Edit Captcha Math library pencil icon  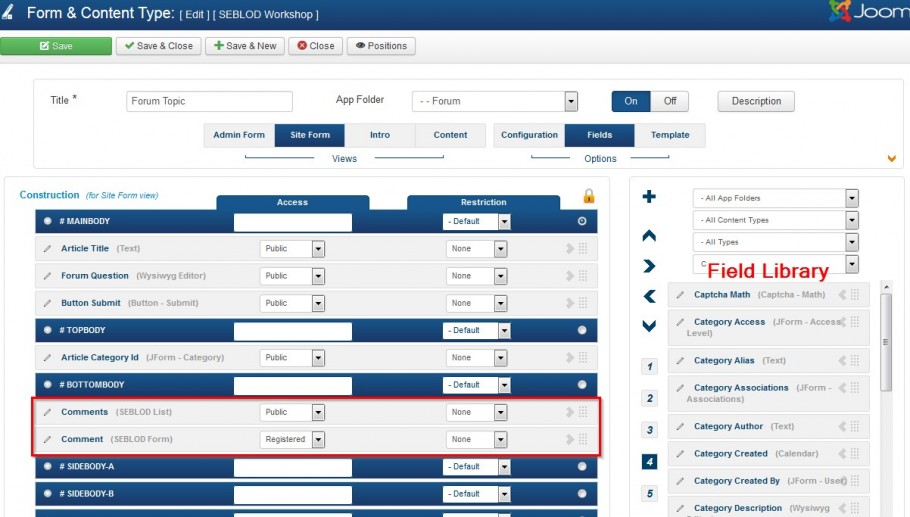[x=680, y=295]
